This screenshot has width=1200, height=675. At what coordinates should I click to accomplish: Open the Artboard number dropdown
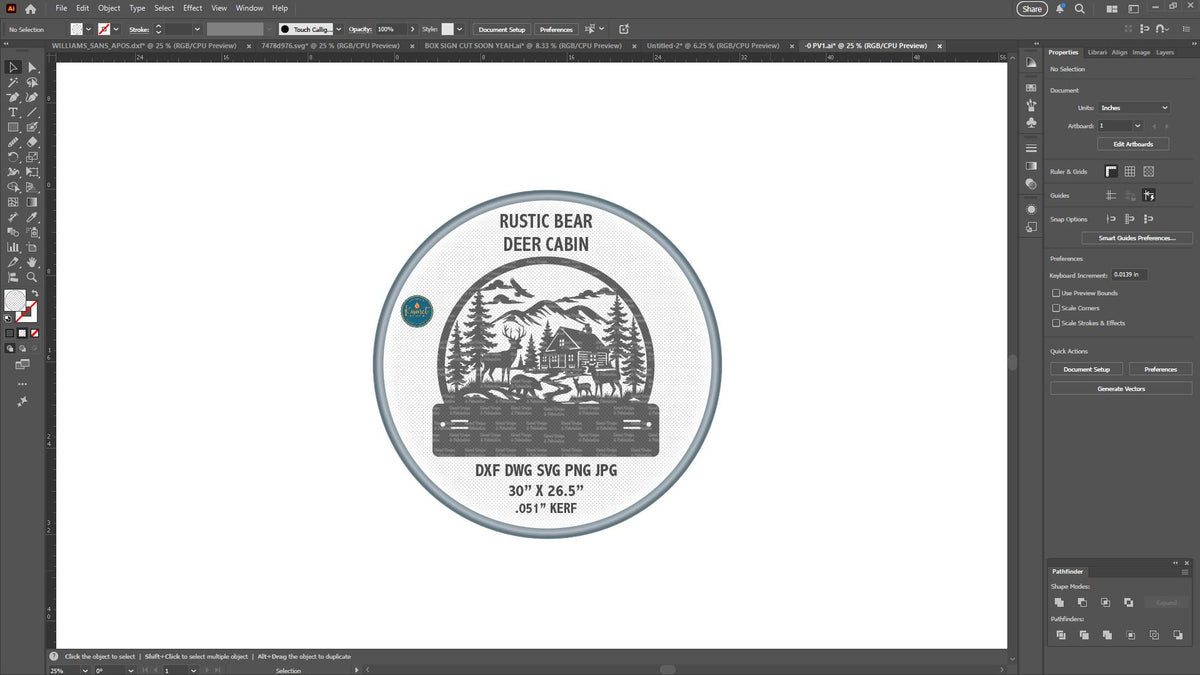click(1137, 126)
